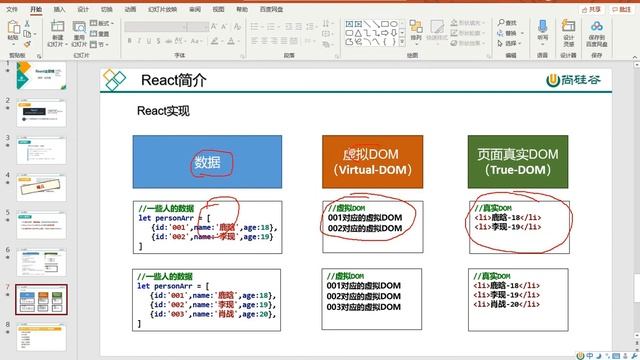Click the 快速样式 quick styles icon
Screen dimensions: 640x360
[x=437, y=27]
